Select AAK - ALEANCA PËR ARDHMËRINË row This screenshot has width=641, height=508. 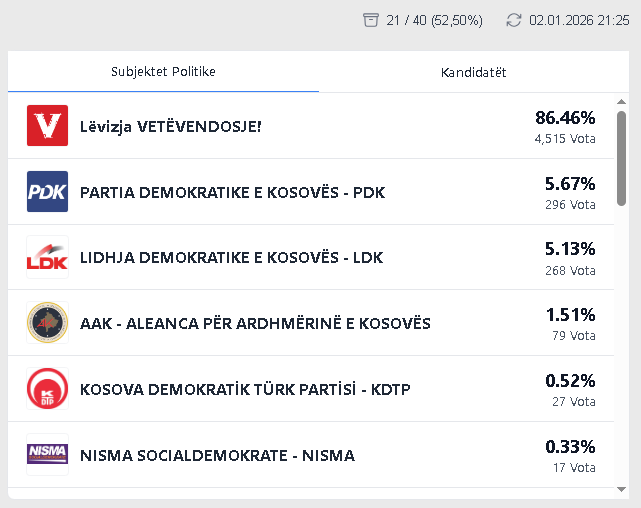[x=255, y=324]
